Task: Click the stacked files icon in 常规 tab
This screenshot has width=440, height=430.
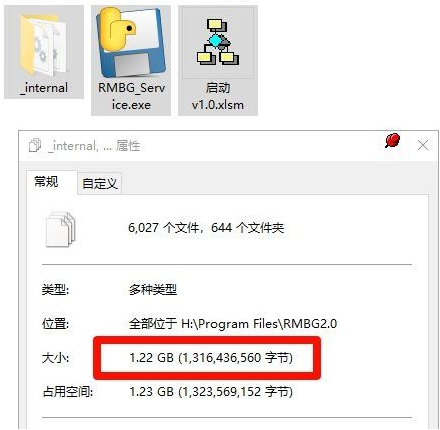Action: pyautogui.click(x=60, y=229)
